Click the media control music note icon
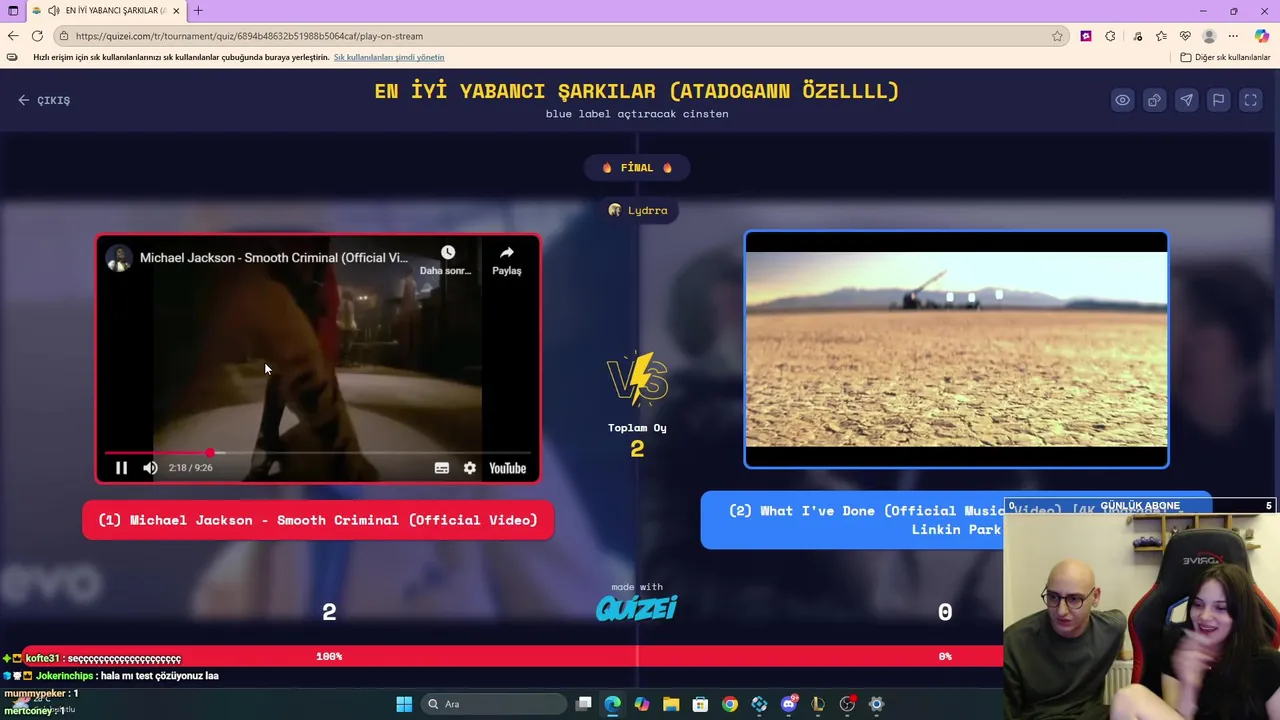 pos(1137,36)
